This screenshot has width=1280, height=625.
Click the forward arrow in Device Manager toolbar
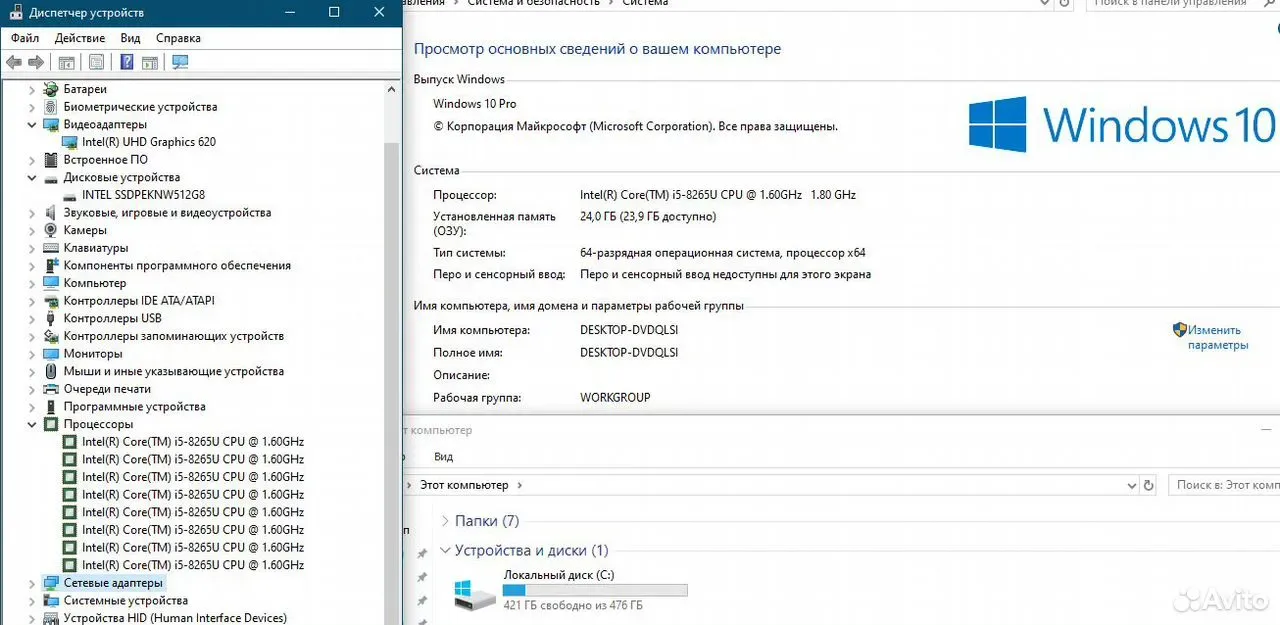tap(36, 62)
